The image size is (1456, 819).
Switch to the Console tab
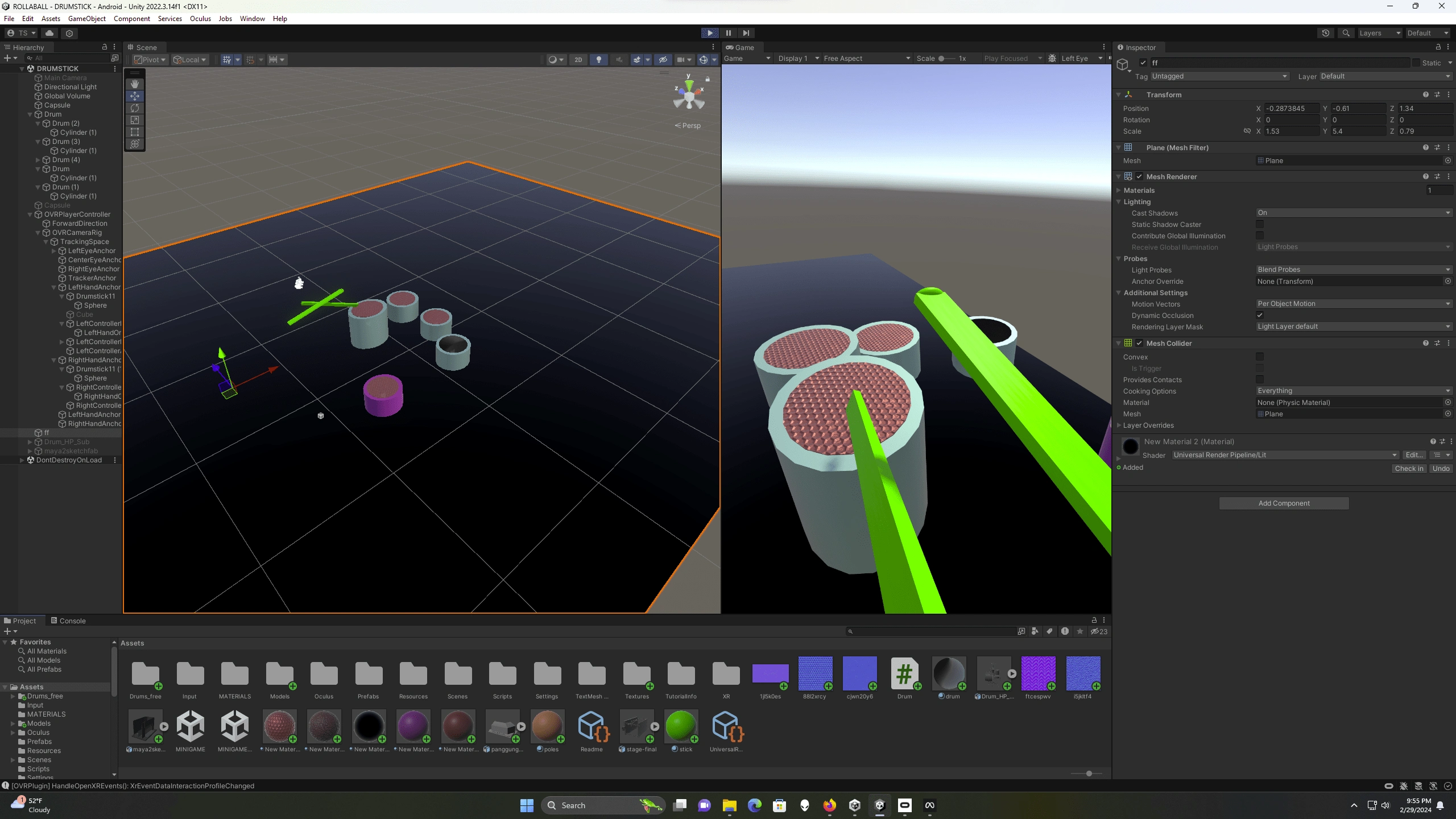[68, 621]
